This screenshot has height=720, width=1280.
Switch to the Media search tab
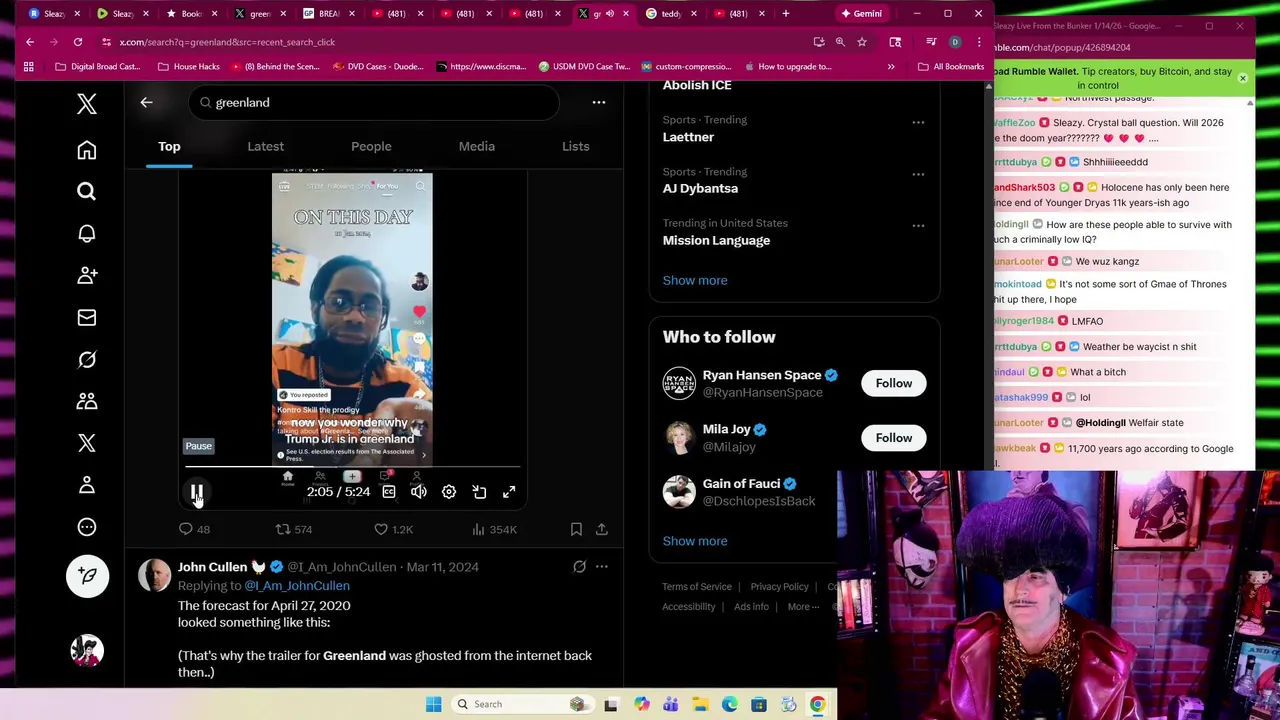pos(476,146)
